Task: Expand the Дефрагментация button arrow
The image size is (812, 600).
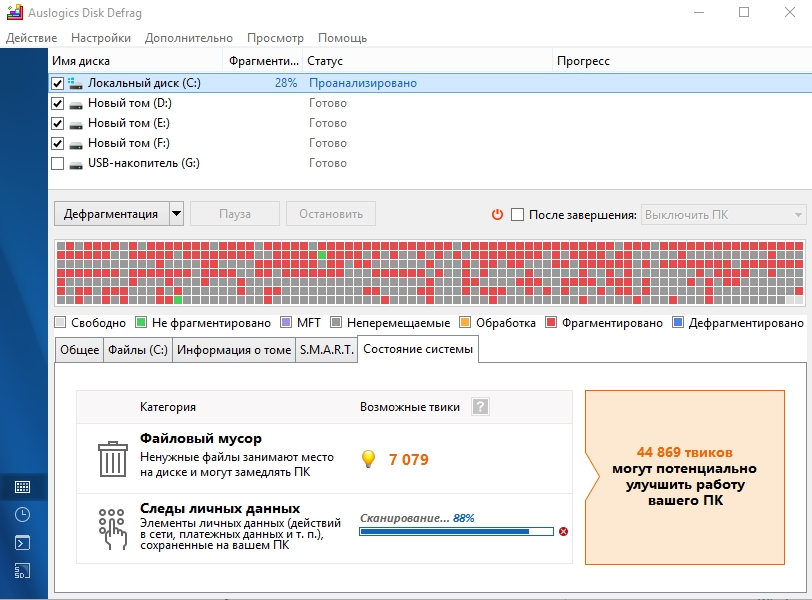Action: [177, 214]
